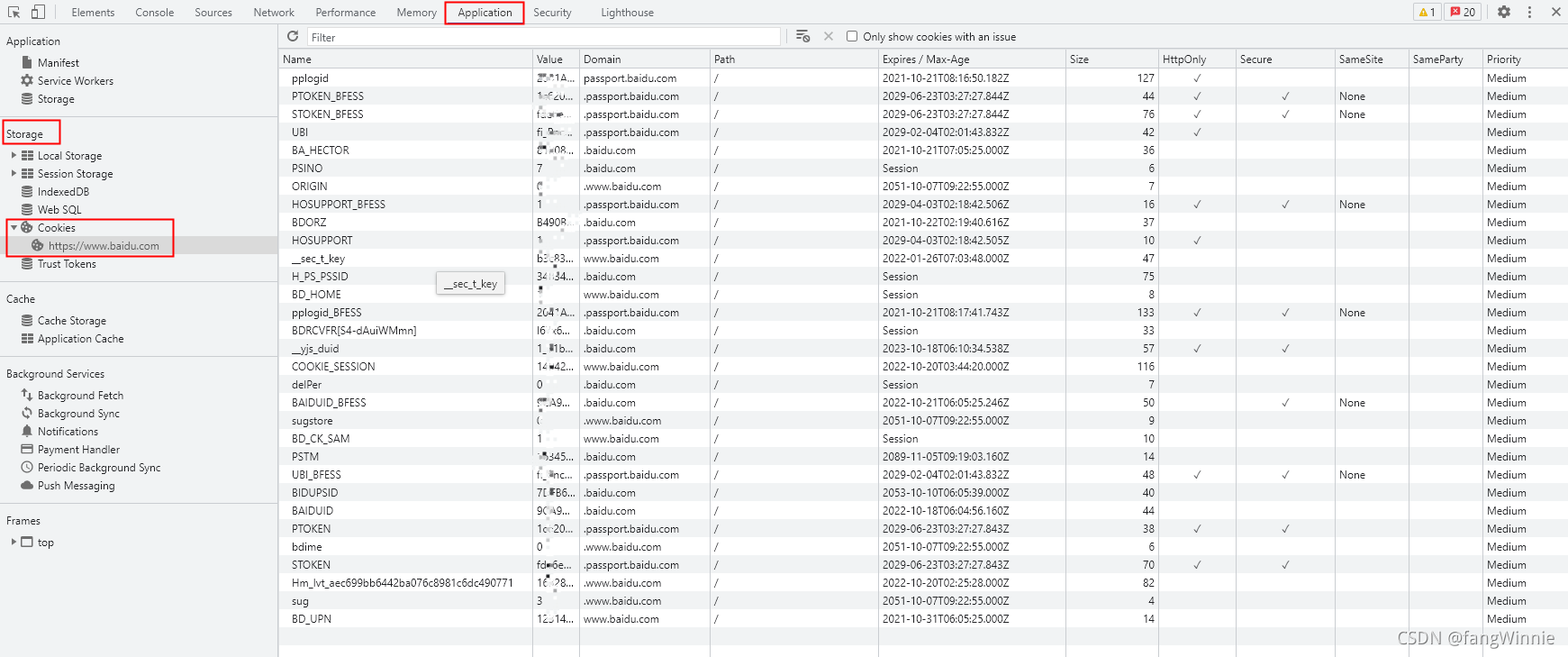Select the BD_UPN cookie row
Image resolution: width=1568 pixels, height=657 pixels.
pyautogui.click(x=923, y=619)
